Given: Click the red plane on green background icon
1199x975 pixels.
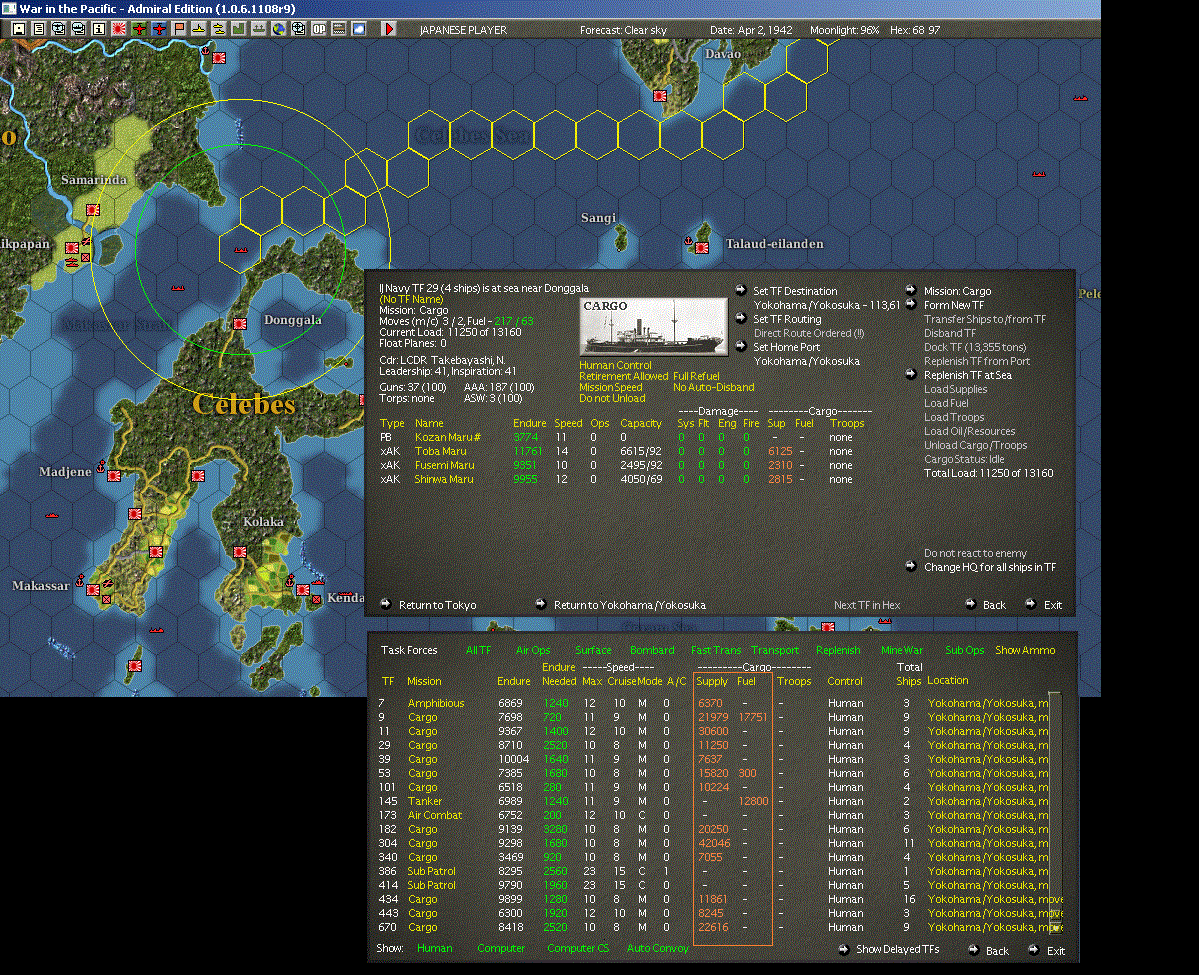Looking at the screenshot, I should click(139, 29).
